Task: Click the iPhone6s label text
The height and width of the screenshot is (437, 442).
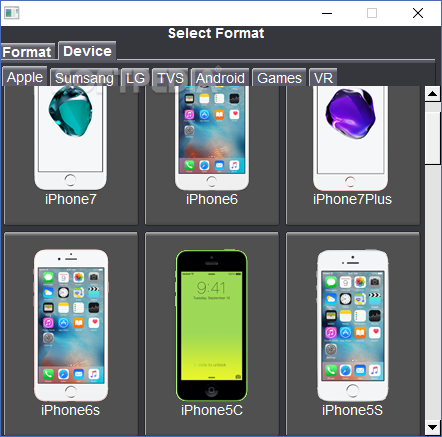Action: (x=70, y=410)
